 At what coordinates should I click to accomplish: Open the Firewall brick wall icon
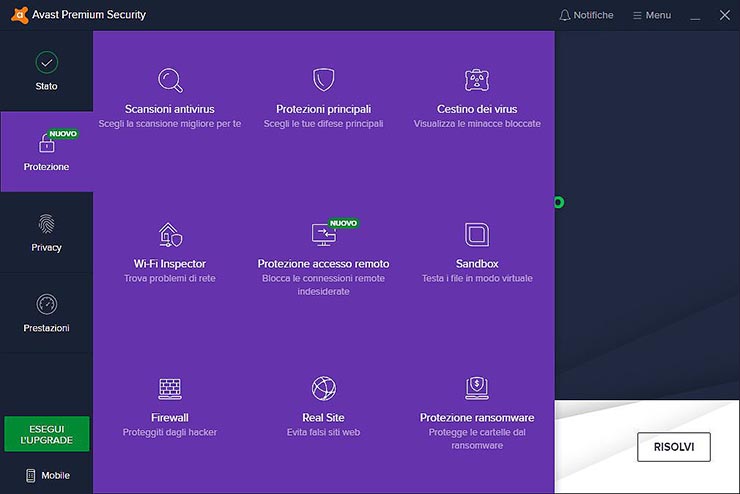tap(170, 389)
